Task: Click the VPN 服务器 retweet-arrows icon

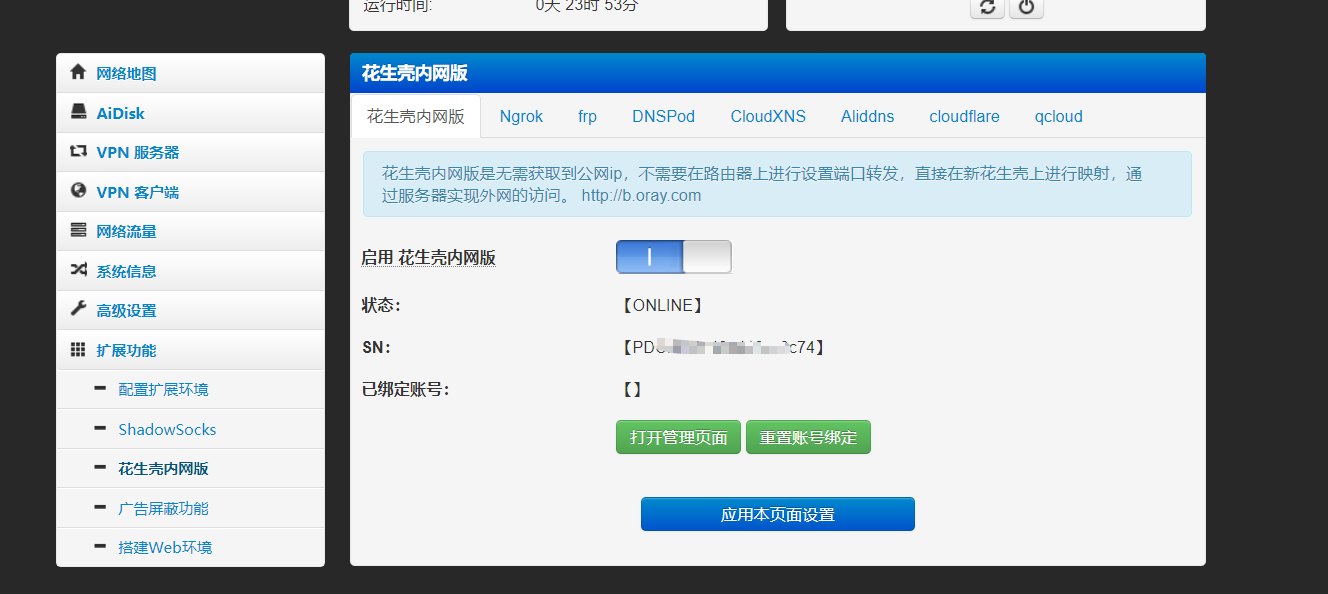Action: (78, 152)
